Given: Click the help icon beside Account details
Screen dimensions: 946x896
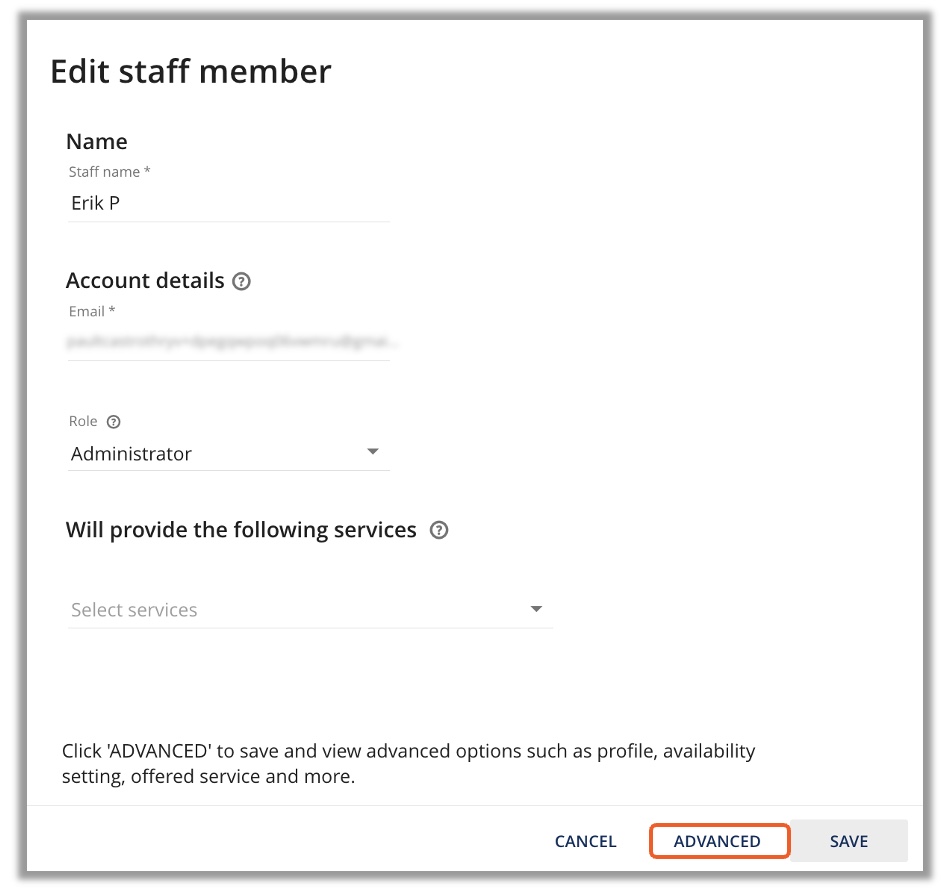Looking at the screenshot, I should (241, 282).
